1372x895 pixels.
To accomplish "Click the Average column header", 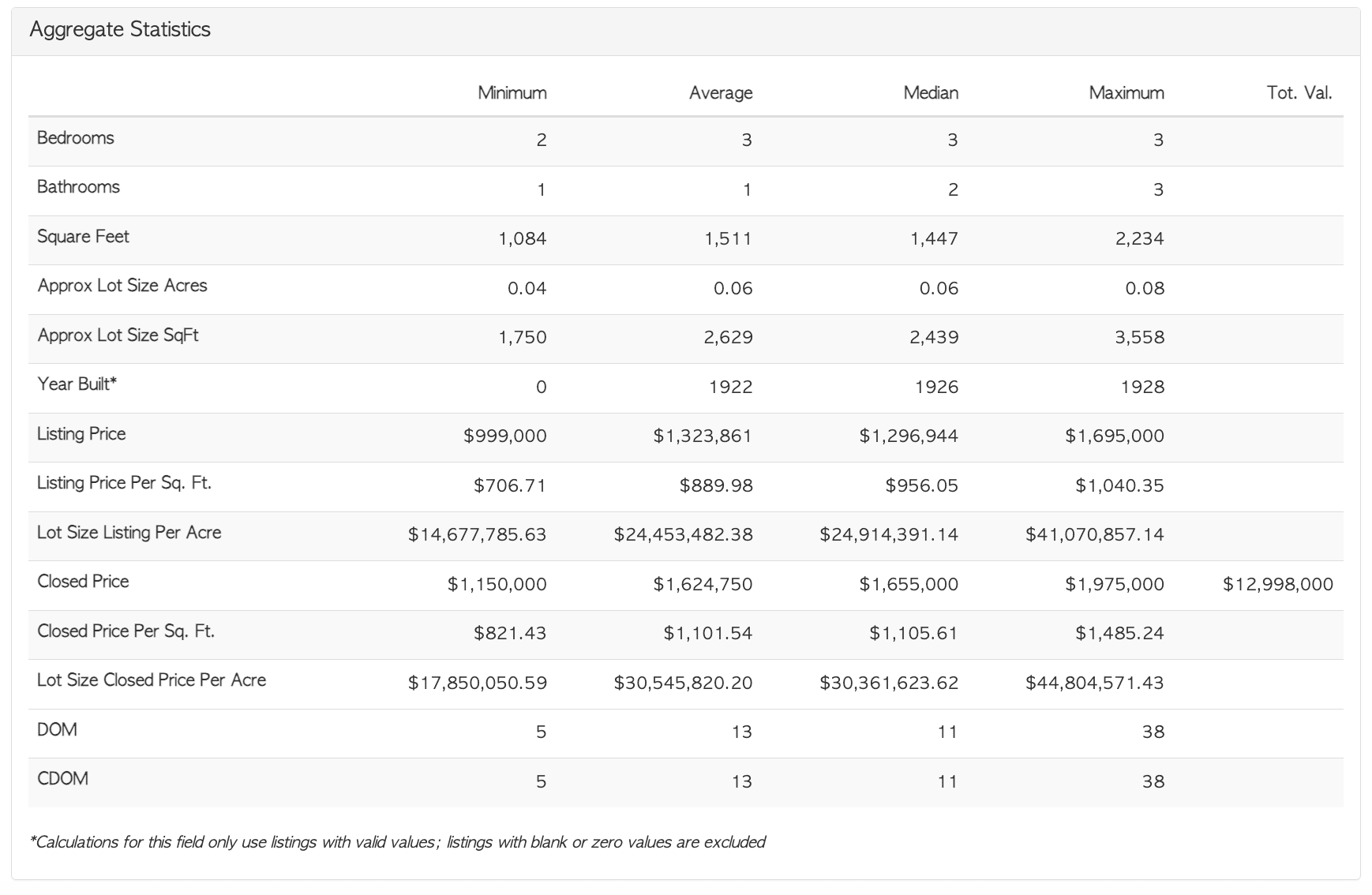I will [x=720, y=93].
